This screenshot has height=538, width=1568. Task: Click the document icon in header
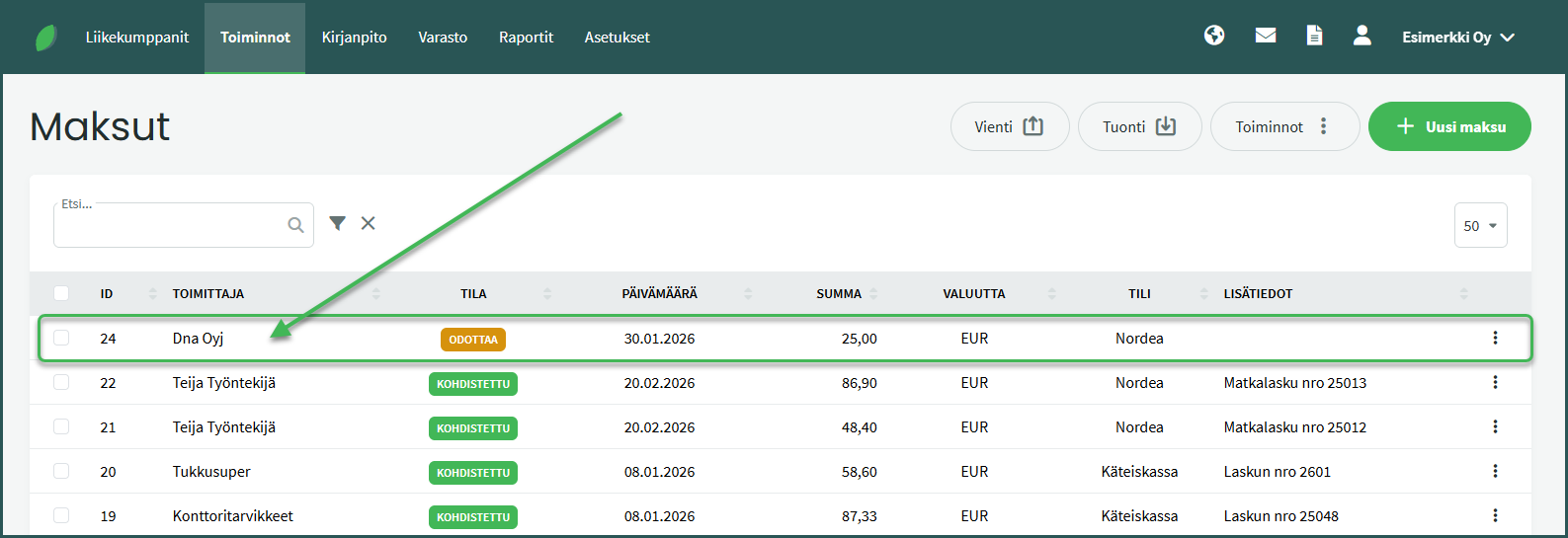pos(1314,36)
